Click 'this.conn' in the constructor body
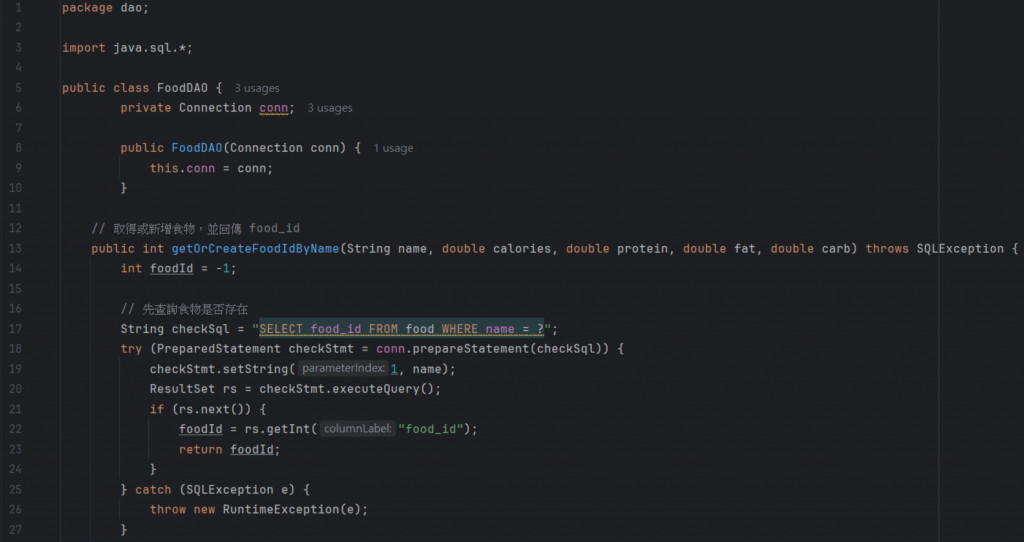The width and height of the screenshot is (1024, 542). pos(182,168)
